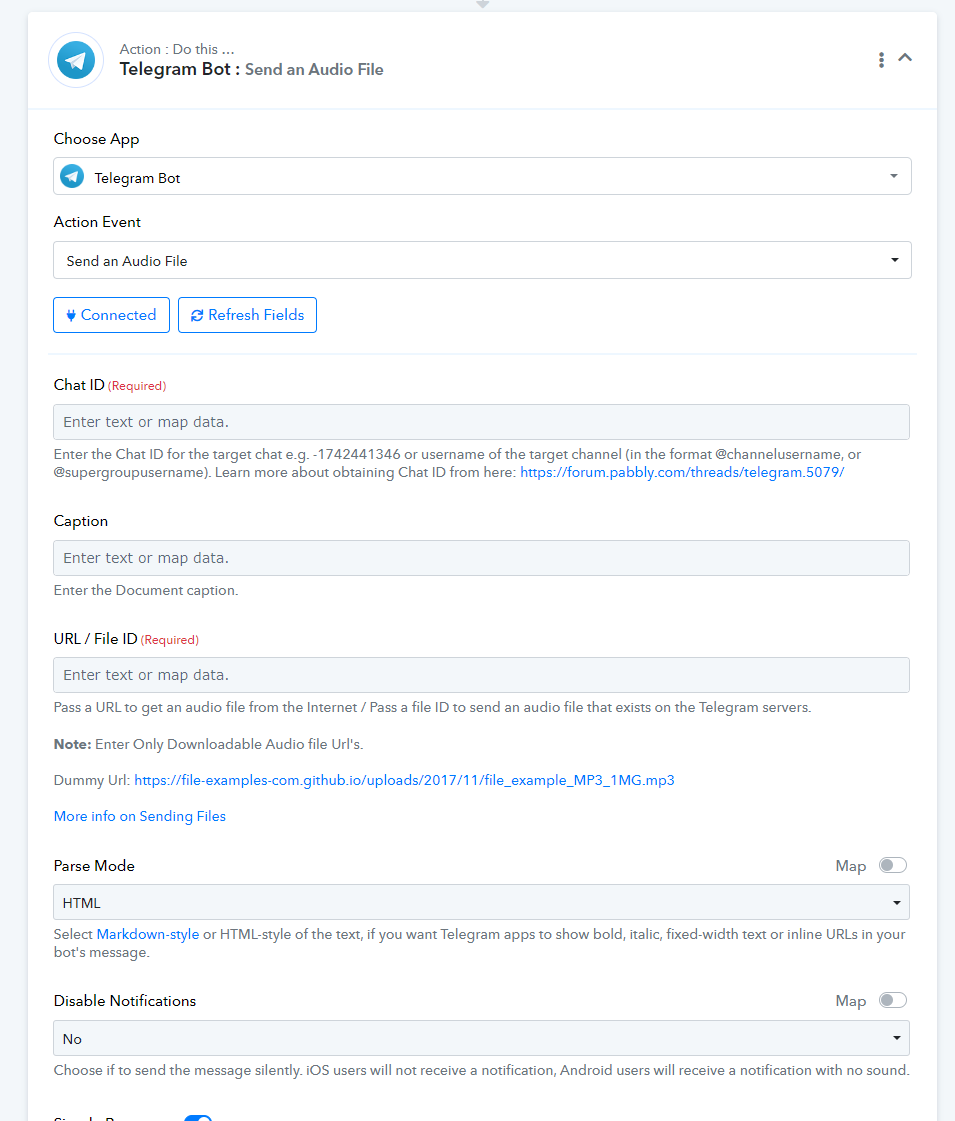The width and height of the screenshot is (955, 1121).
Task: Focus the URL / File ID input field
Action: (481, 675)
